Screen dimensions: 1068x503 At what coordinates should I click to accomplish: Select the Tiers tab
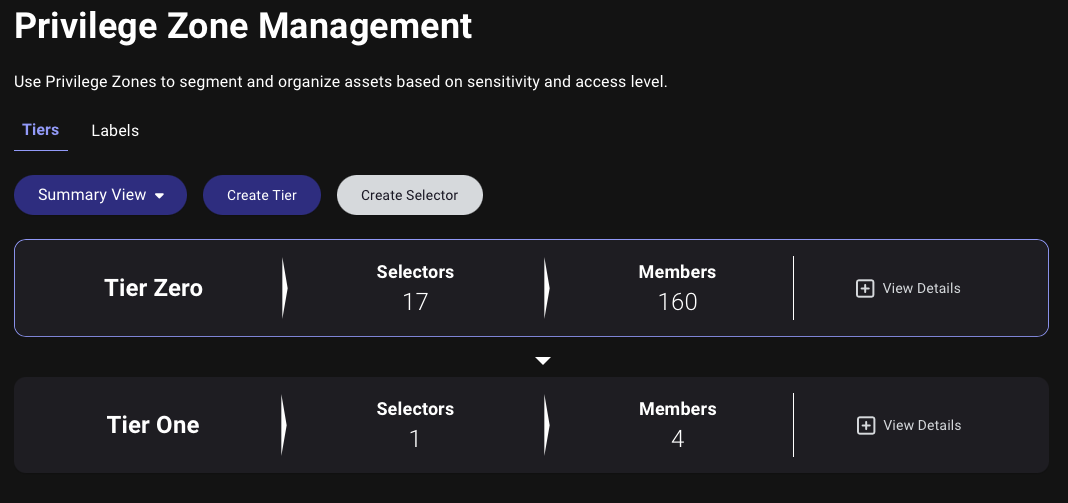click(x=41, y=129)
